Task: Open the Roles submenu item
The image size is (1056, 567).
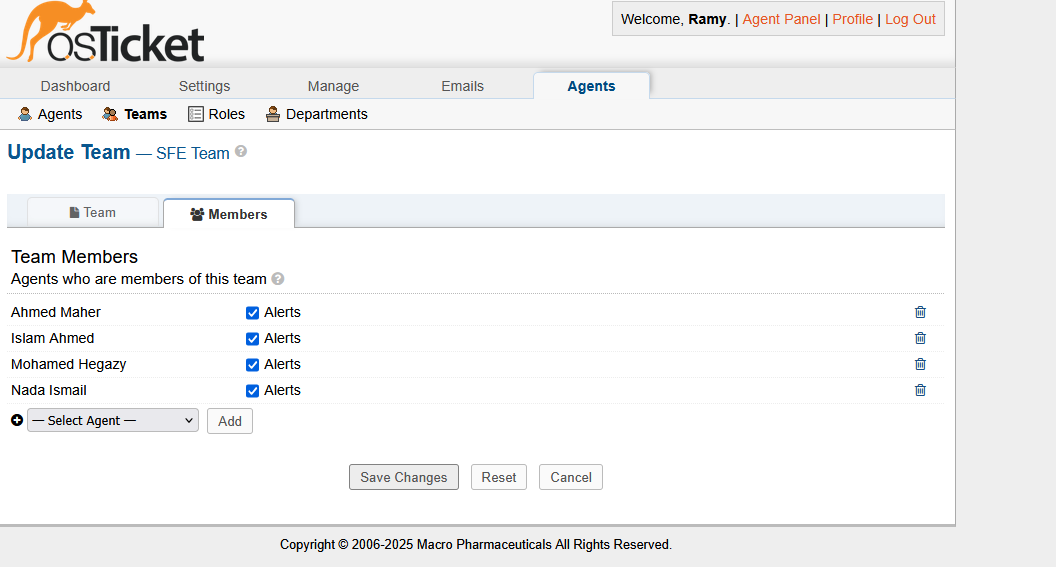Action: (217, 114)
